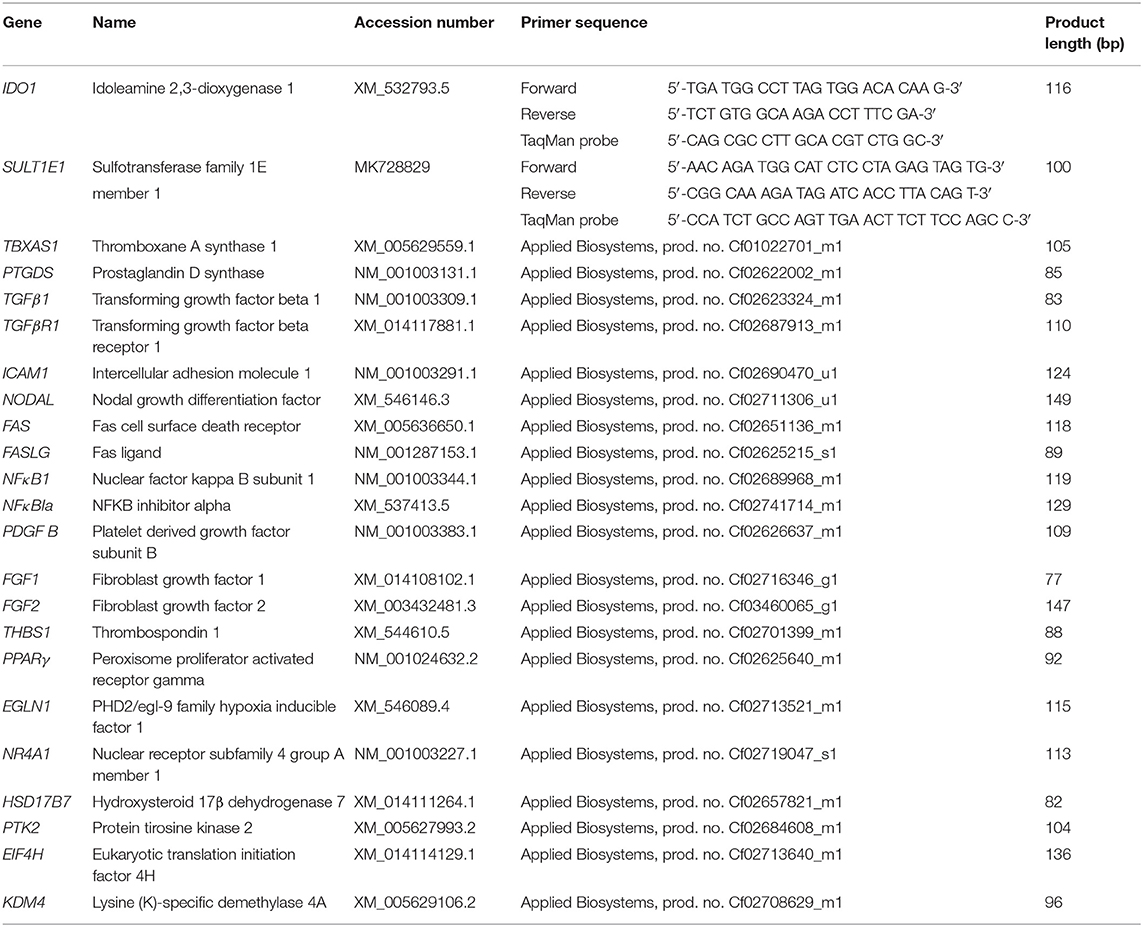Screen dimensions: 1143x927
Task: Click the 'Name' column header
Action: click(x=114, y=23)
